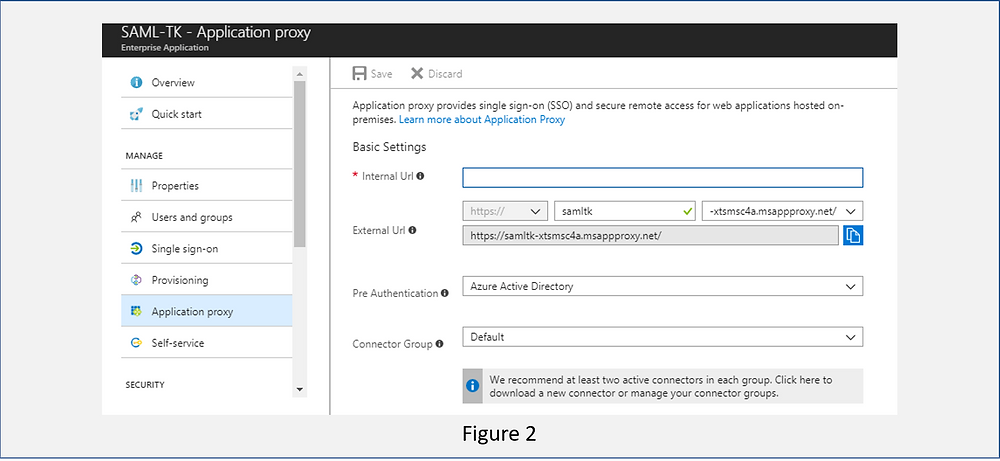Click the sidebar scrollbar thumb

click(x=300, y=163)
